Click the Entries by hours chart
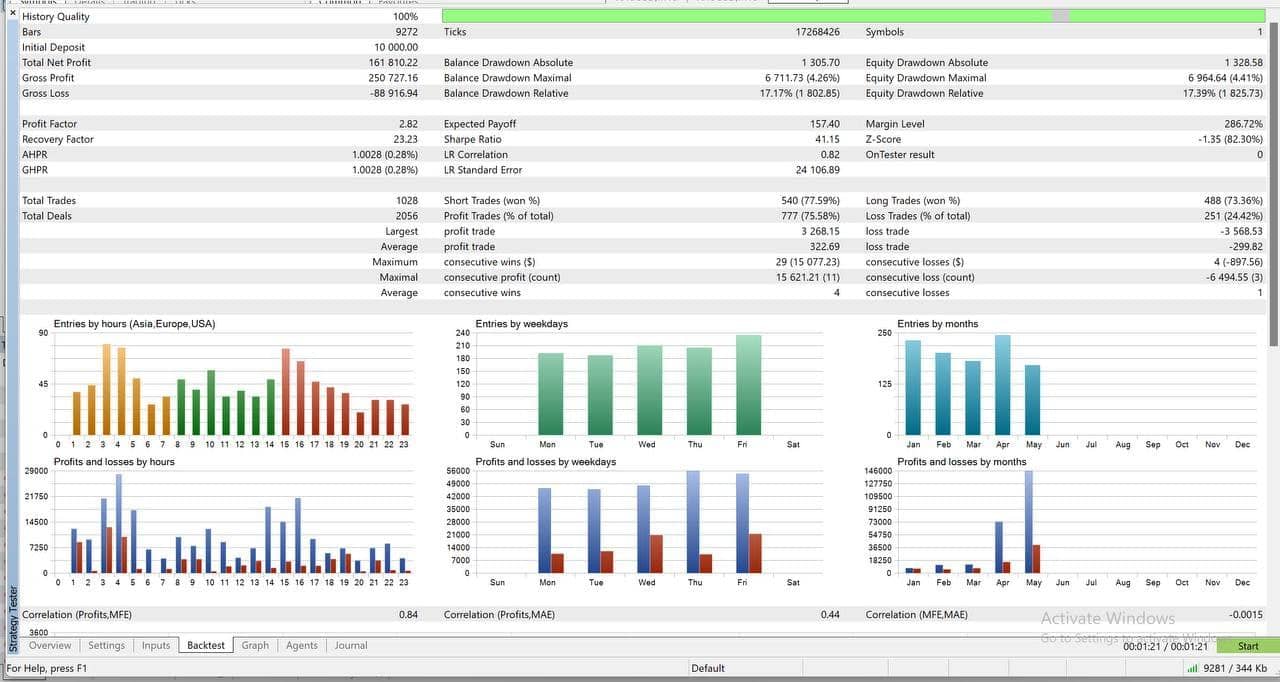This screenshot has height=682, width=1280. 232,385
